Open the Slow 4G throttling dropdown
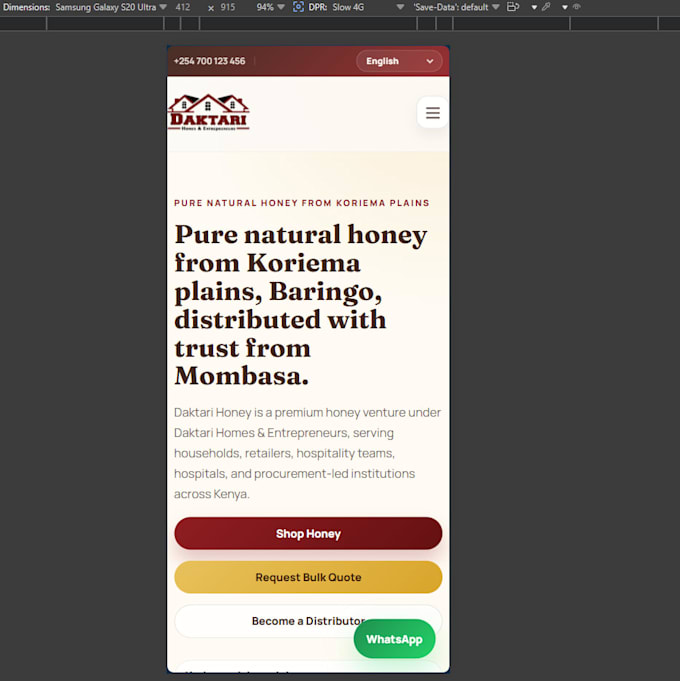This screenshot has height=681, width=680. tap(368, 7)
